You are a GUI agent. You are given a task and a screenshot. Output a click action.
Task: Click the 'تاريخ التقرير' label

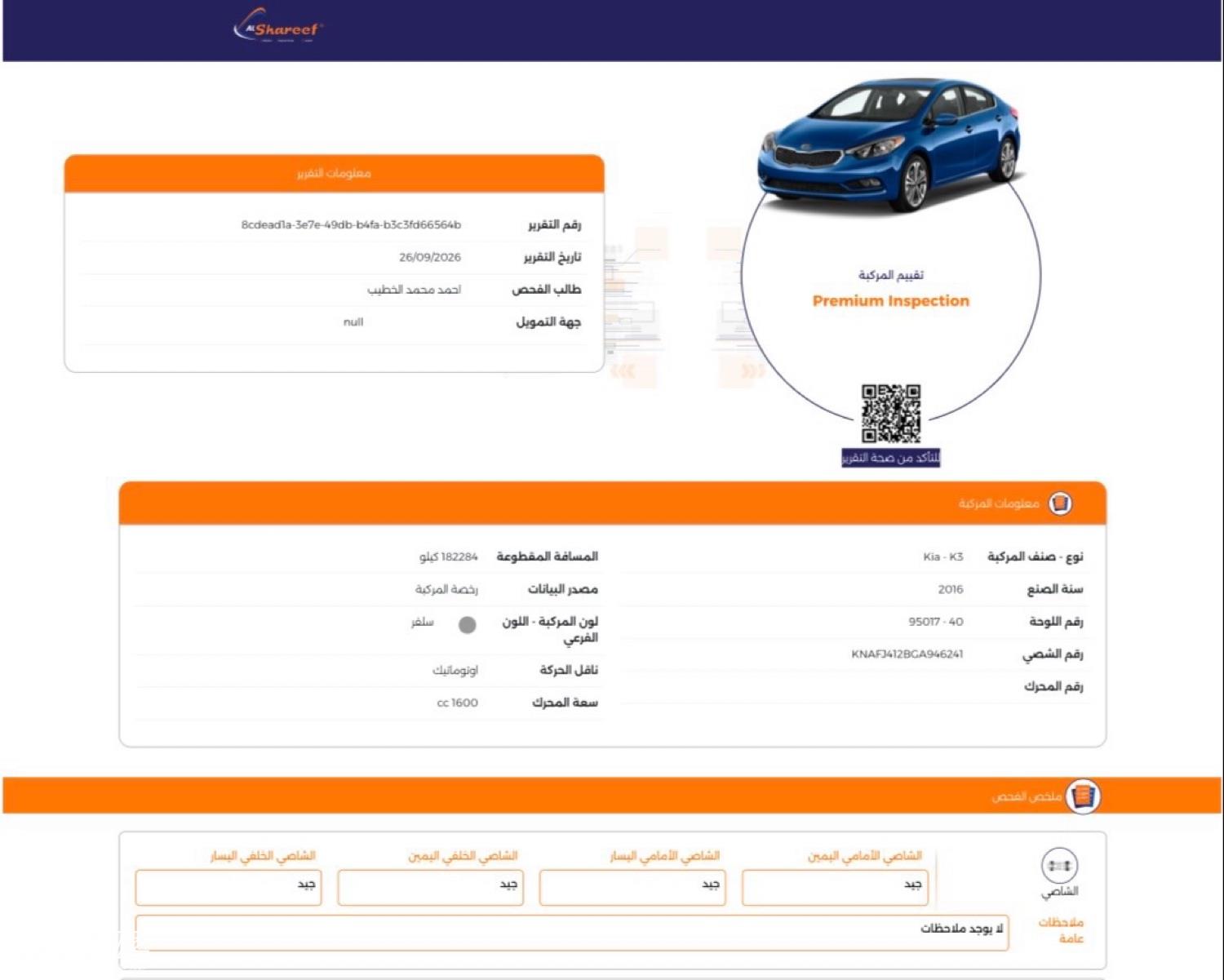[552, 257]
